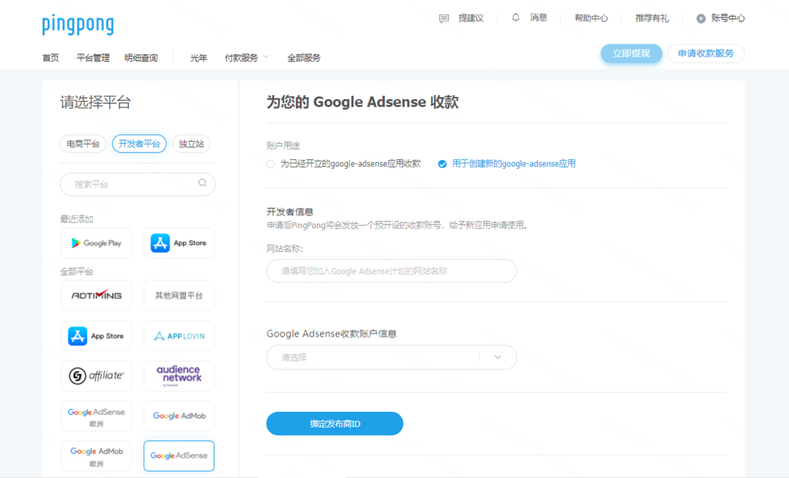
Task: Open the 光年 nav item
Action: click(x=199, y=58)
